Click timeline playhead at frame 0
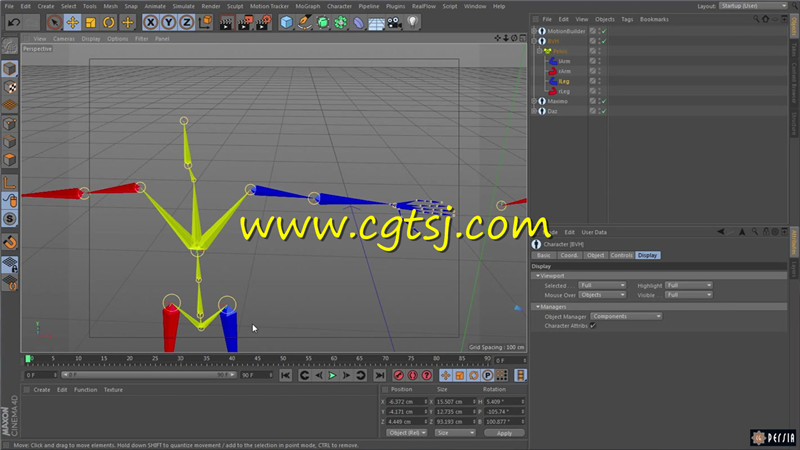 coord(28,359)
